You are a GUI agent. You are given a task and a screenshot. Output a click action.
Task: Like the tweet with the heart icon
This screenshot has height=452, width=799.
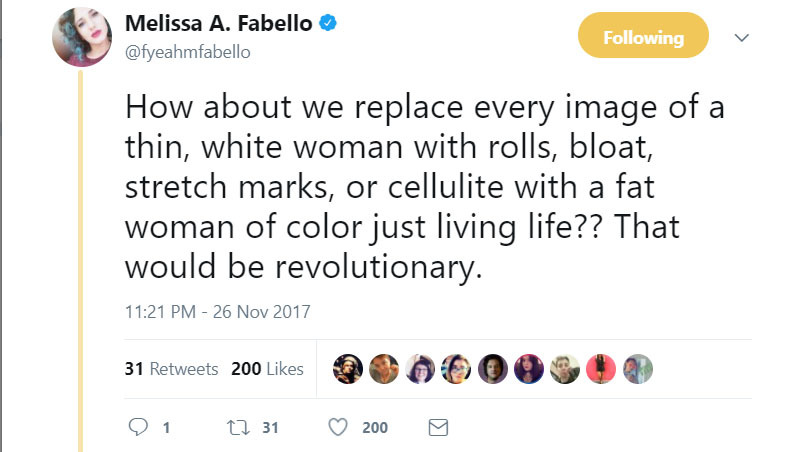[x=338, y=427]
